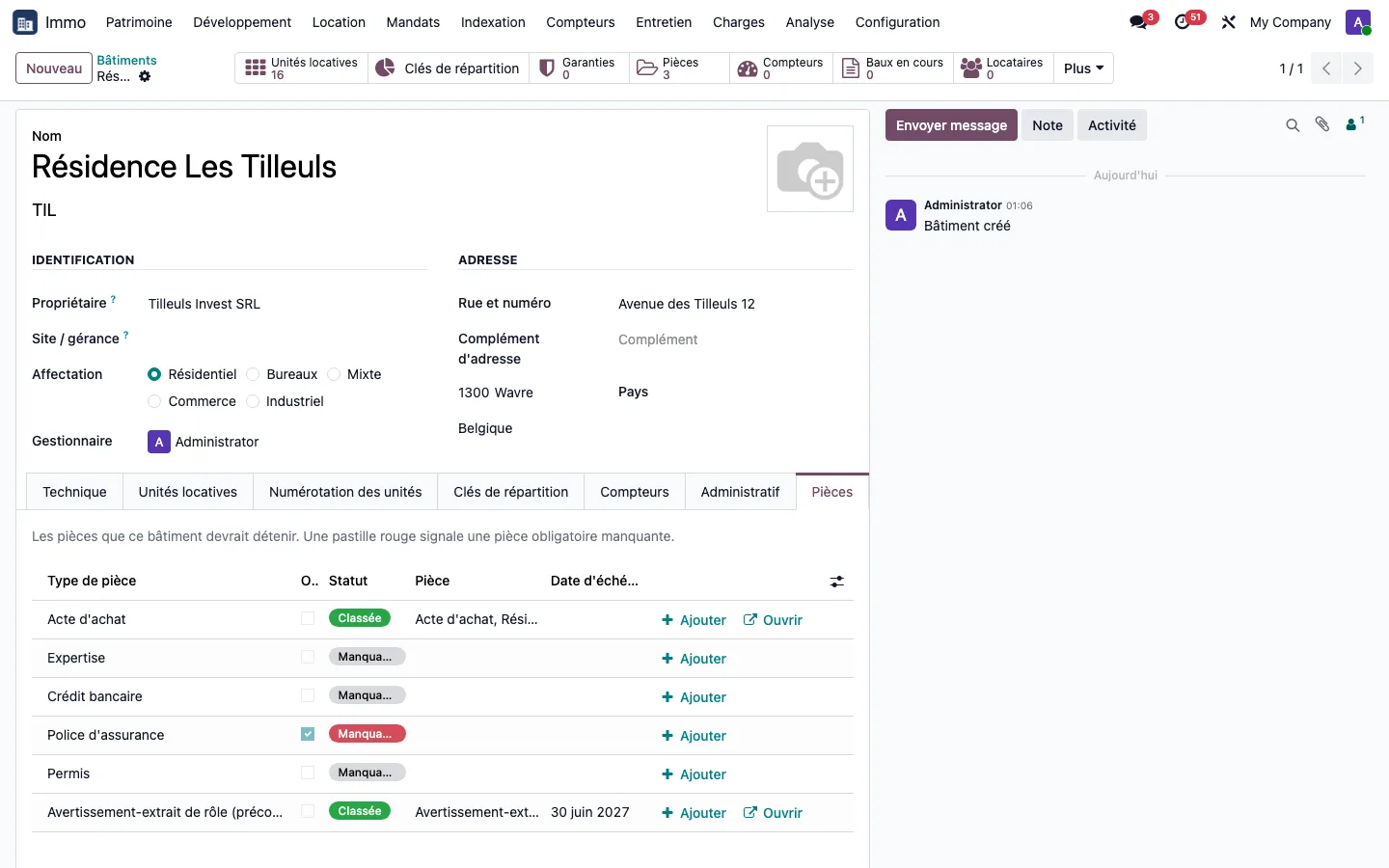Viewport: 1389px width, 868px height.
Task: Click the Nouveau button
Action: [x=54, y=68]
